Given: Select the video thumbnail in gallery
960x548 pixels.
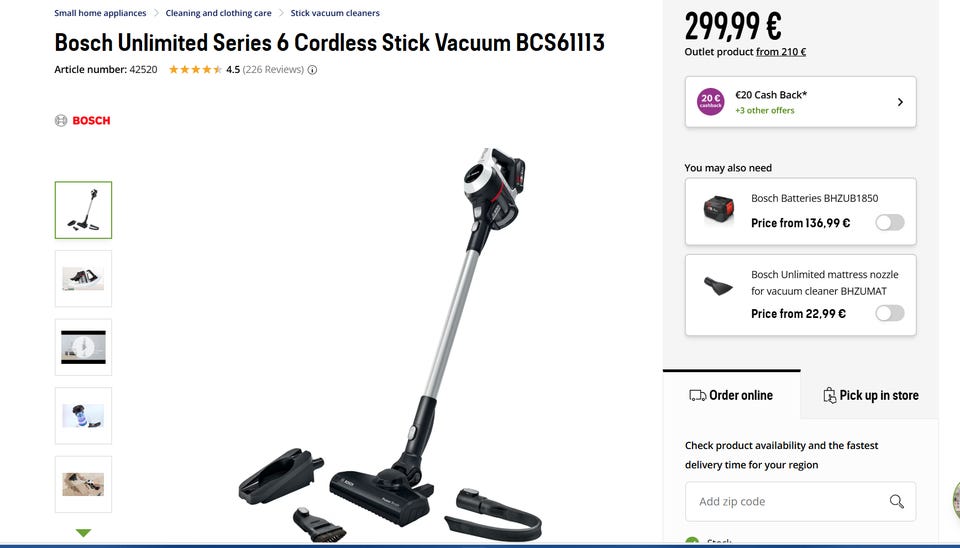Looking at the screenshot, I should click(x=83, y=347).
